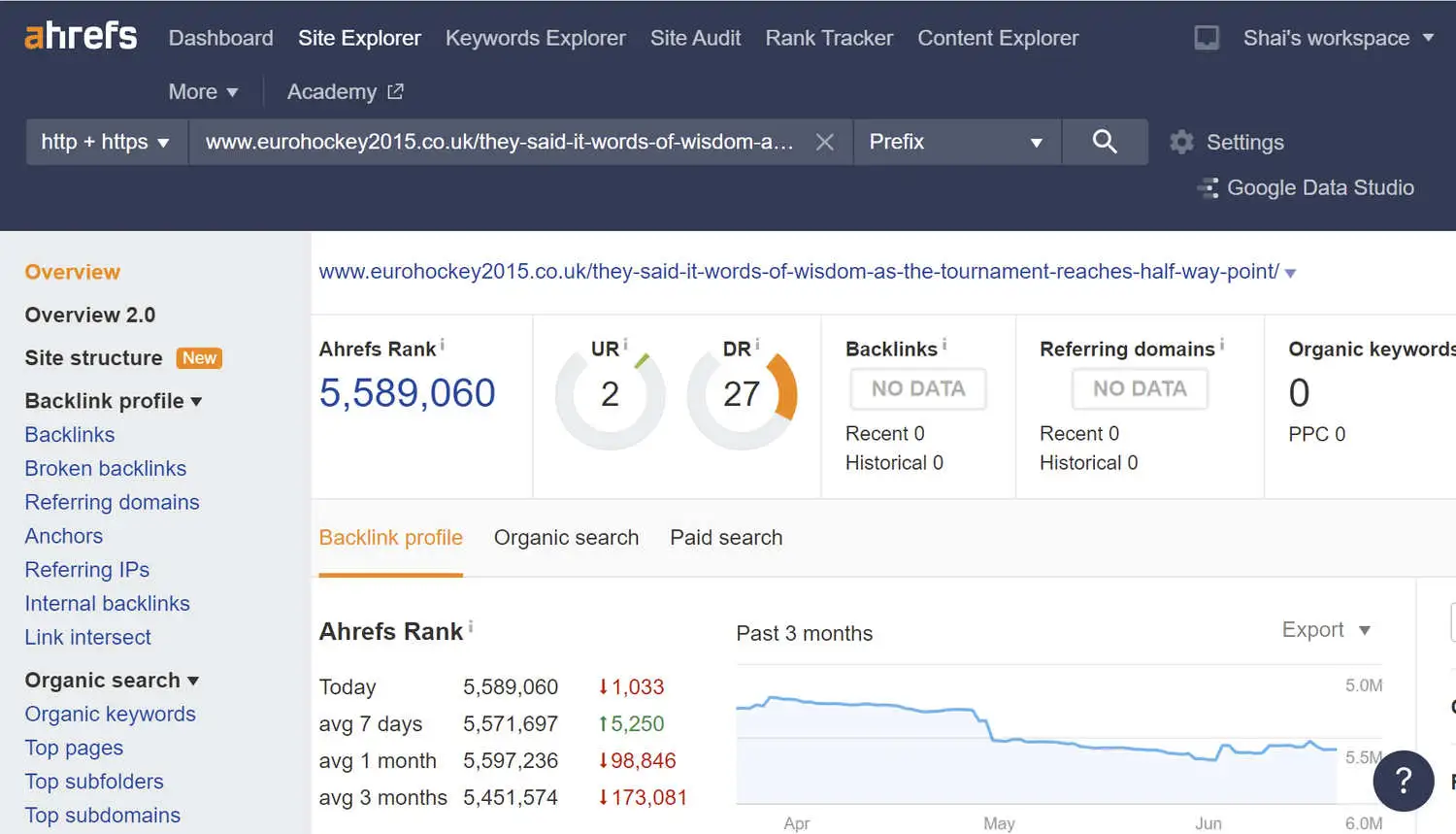Open Site Explorer
Screen dimensions: 1456x834
pyautogui.click(x=359, y=38)
